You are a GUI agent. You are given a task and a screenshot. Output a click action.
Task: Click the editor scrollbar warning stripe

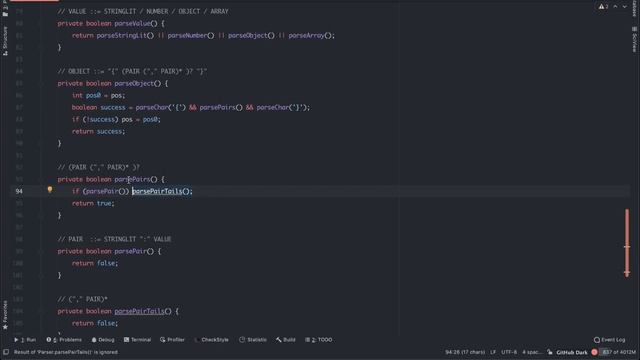(x=627, y=243)
